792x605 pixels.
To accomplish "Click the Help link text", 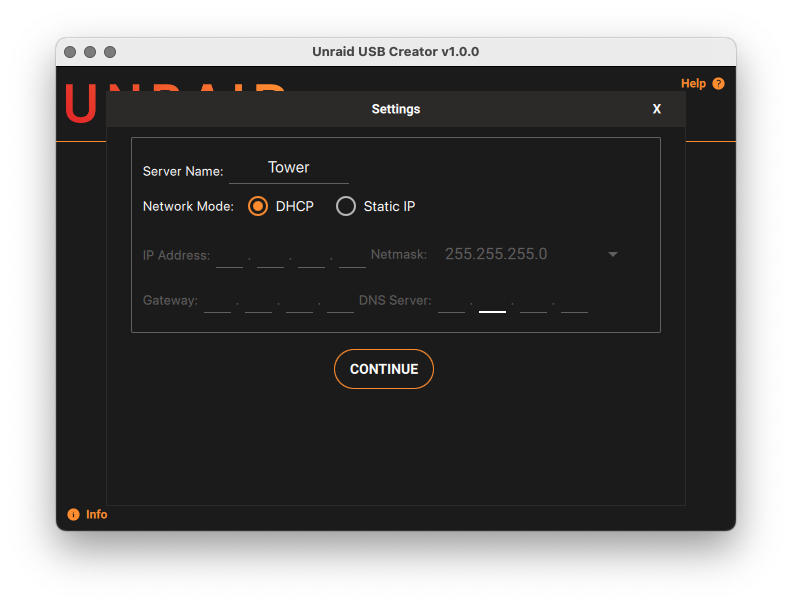I will [x=693, y=83].
